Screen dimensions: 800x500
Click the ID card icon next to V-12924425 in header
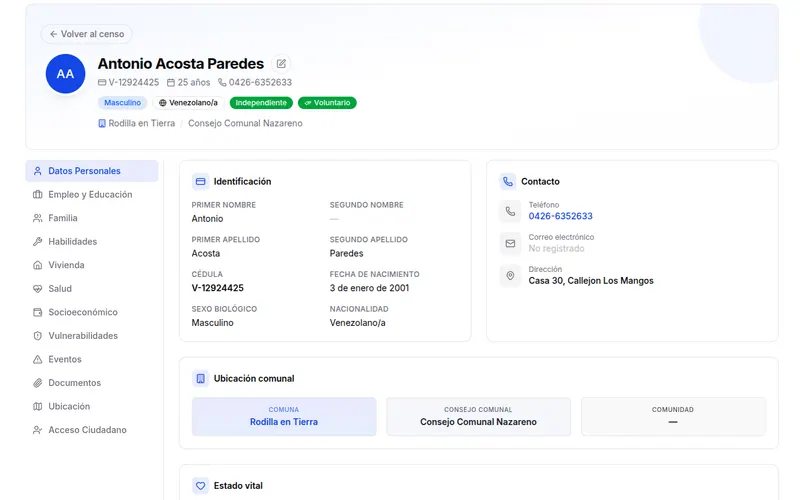(x=102, y=82)
